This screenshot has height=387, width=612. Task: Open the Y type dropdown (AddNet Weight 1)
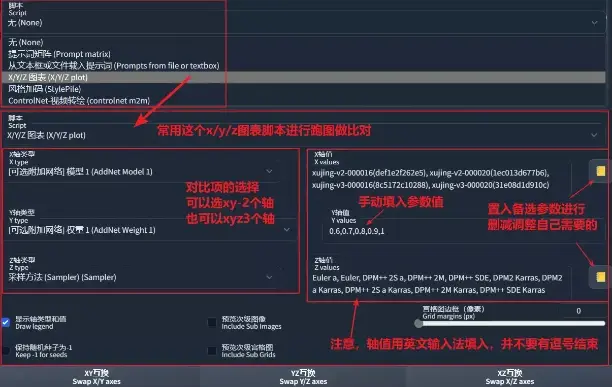coord(150,230)
